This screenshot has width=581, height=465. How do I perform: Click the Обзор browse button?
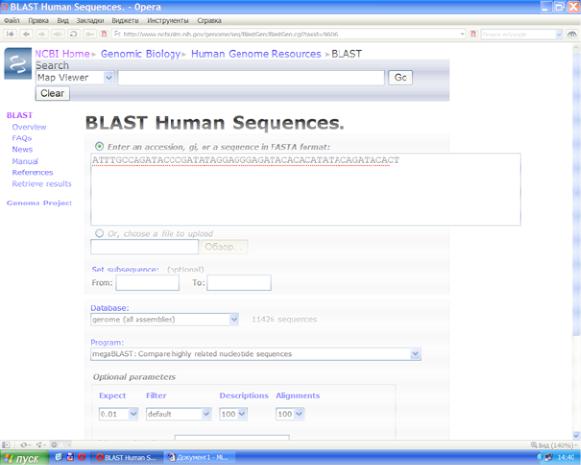pos(223,247)
